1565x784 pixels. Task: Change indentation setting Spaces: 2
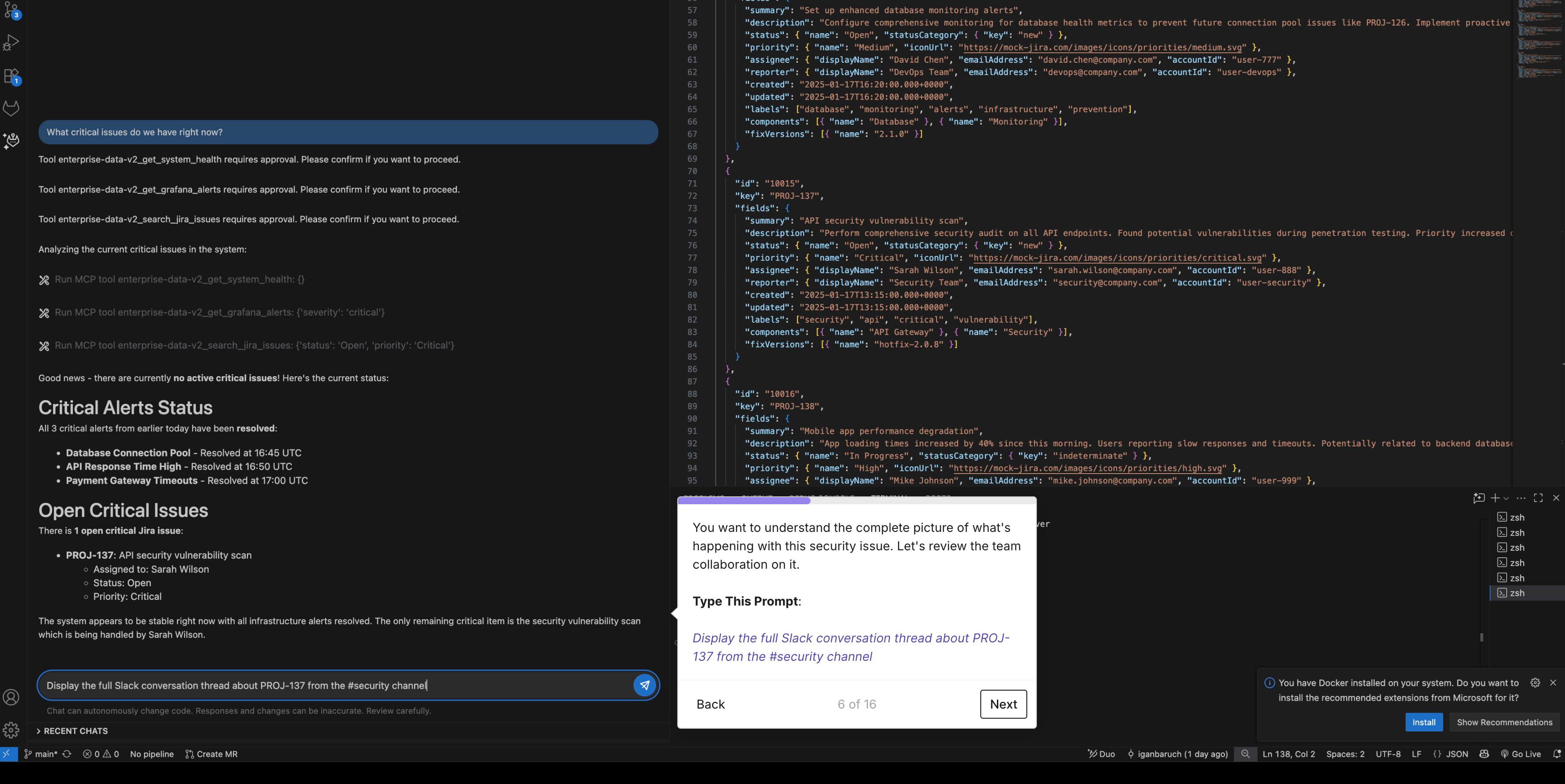tap(1345, 754)
